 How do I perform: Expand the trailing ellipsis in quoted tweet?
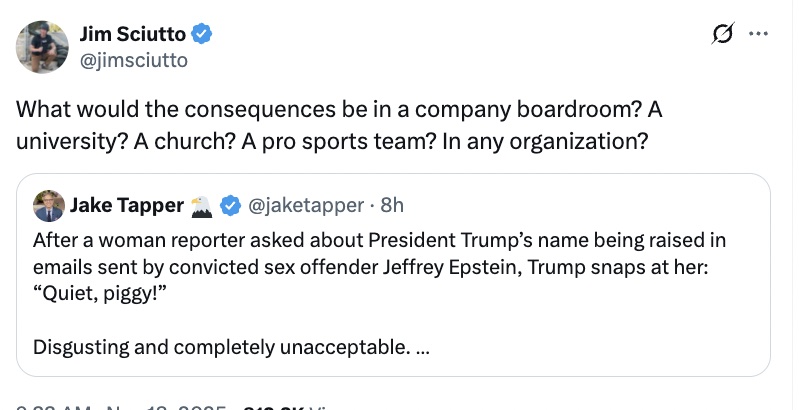coord(421,348)
